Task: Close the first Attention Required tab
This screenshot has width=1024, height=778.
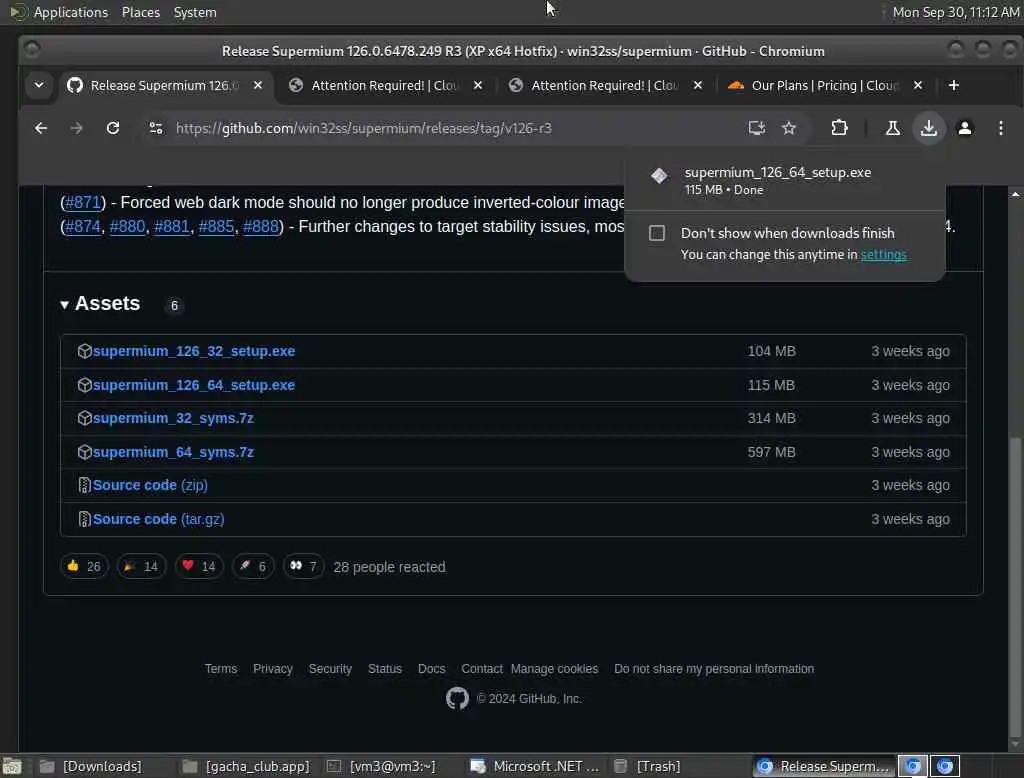Action: [x=478, y=86]
